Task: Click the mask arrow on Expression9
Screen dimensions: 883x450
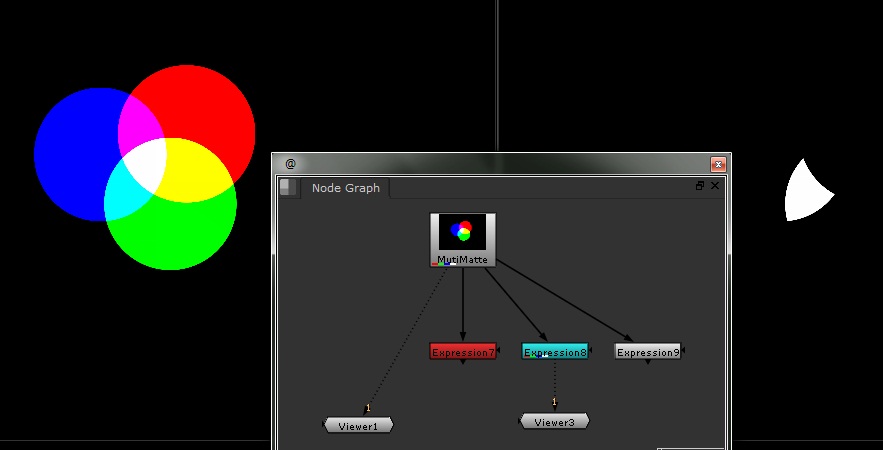Action: [684, 350]
